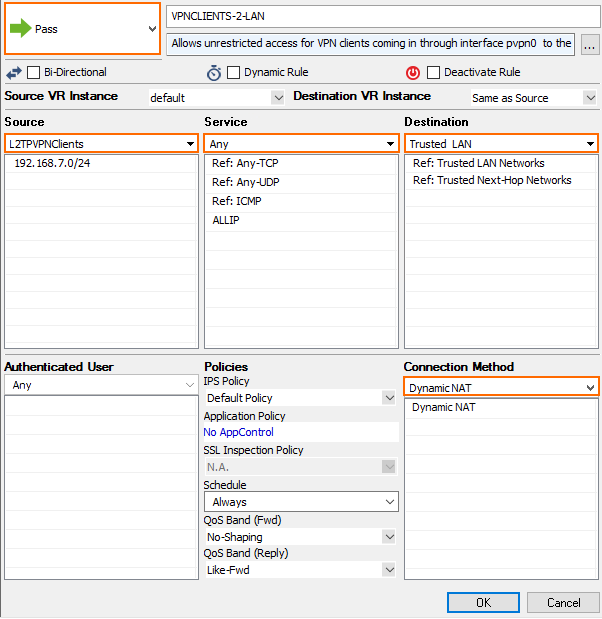
Task: Select the Ref: Any-UDP service entry
Action: 301,182
